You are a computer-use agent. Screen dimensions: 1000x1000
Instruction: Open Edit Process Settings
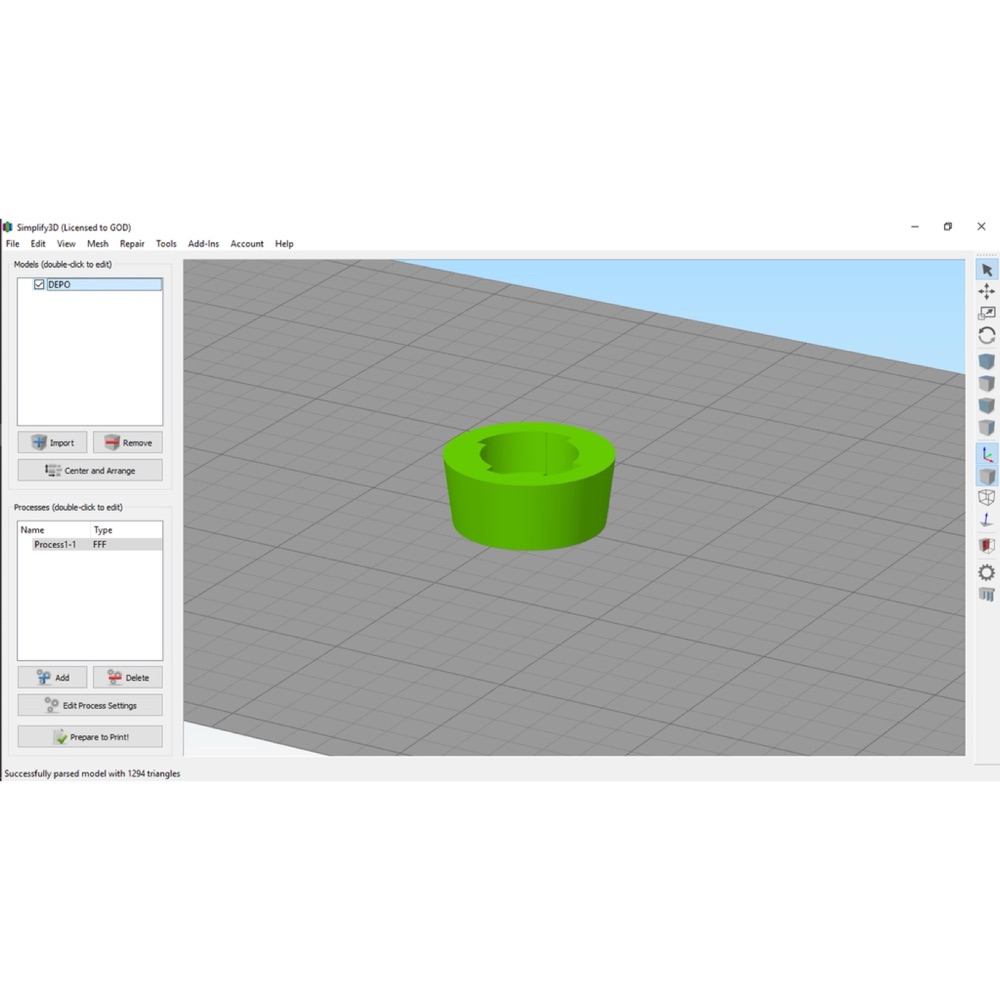(90, 705)
